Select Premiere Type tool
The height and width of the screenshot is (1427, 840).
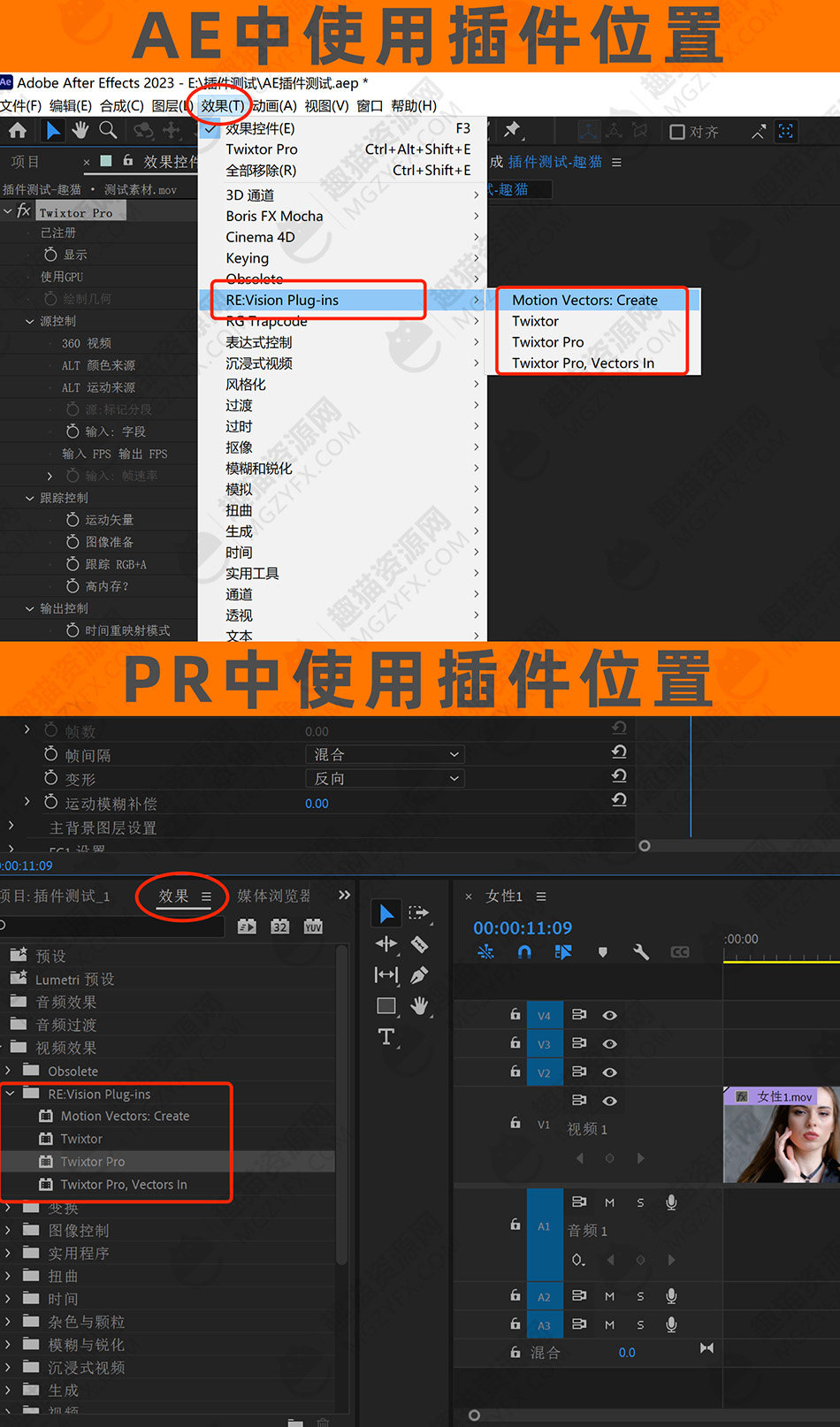click(x=386, y=1036)
